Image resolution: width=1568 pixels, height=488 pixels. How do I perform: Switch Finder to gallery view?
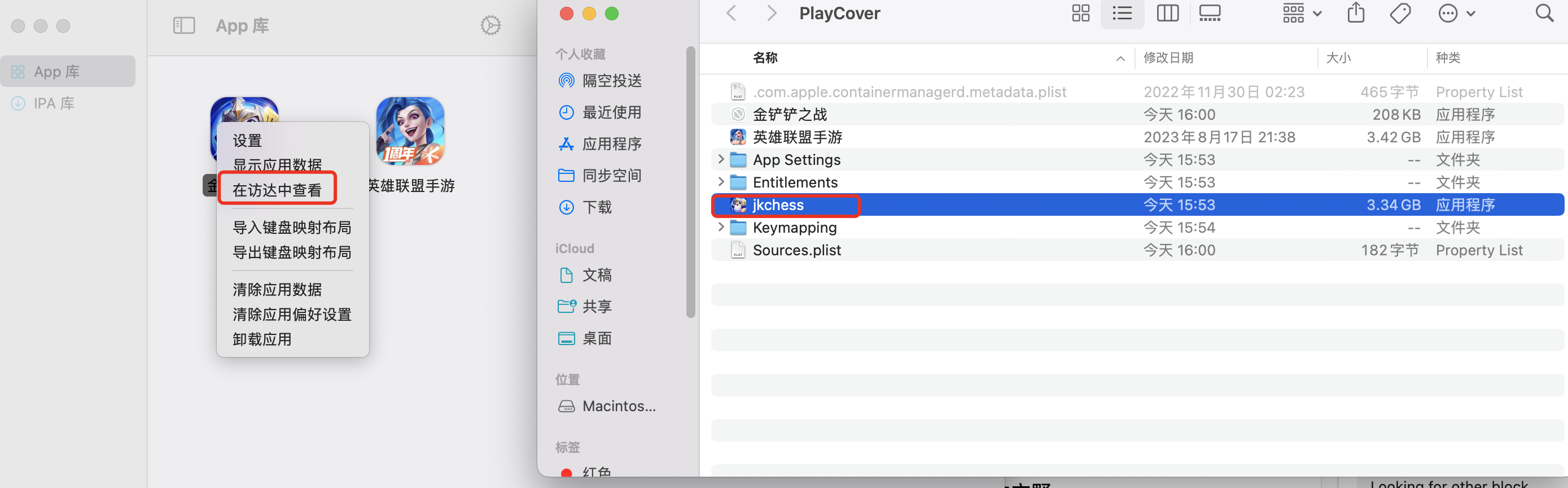pos(1210,14)
